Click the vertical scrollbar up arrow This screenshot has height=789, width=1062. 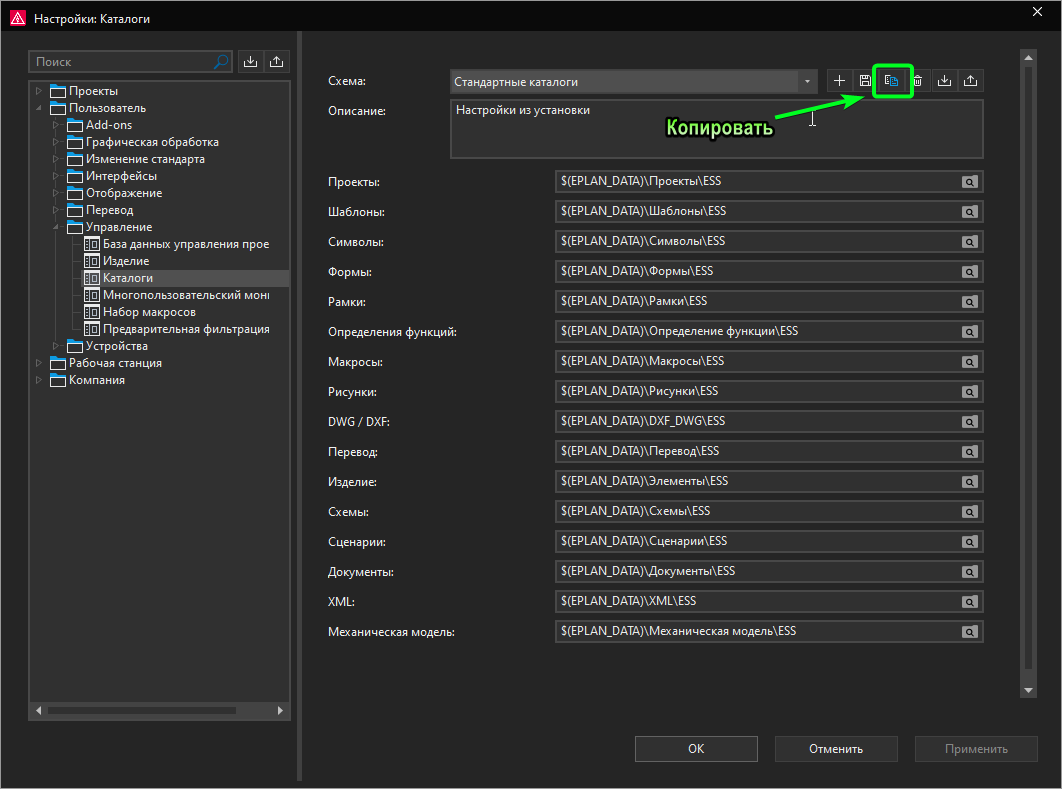(1028, 58)
